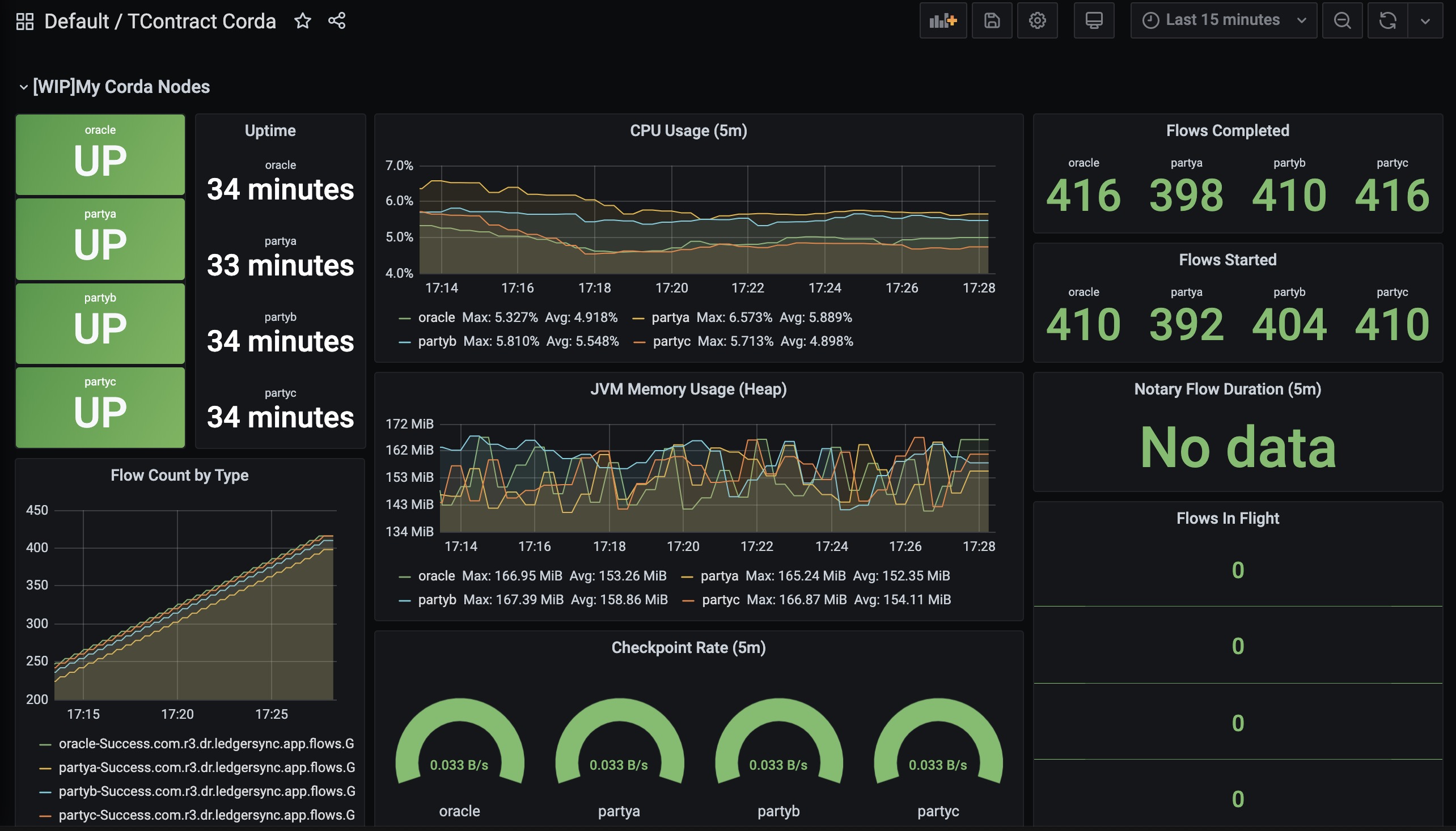Open the dashboards grid icon

point(24,22)
